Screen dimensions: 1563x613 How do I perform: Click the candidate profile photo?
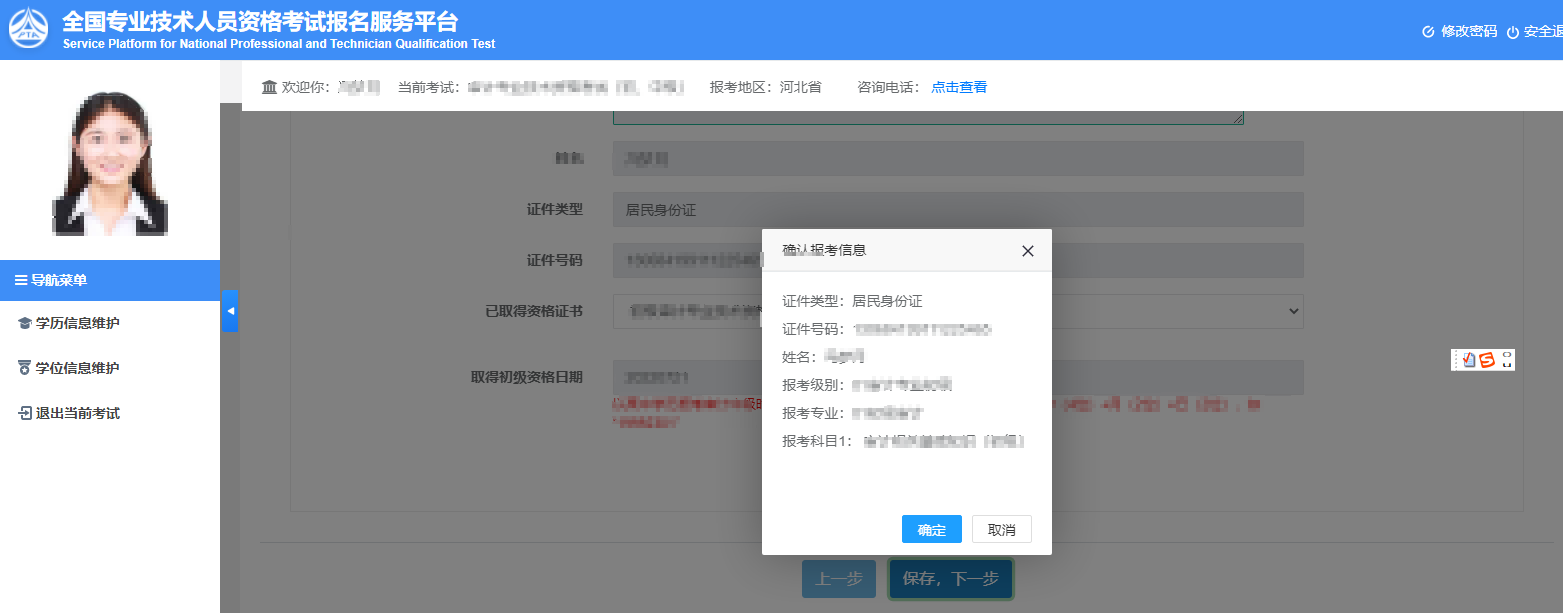pyautogui.click(x=109, y=160)
